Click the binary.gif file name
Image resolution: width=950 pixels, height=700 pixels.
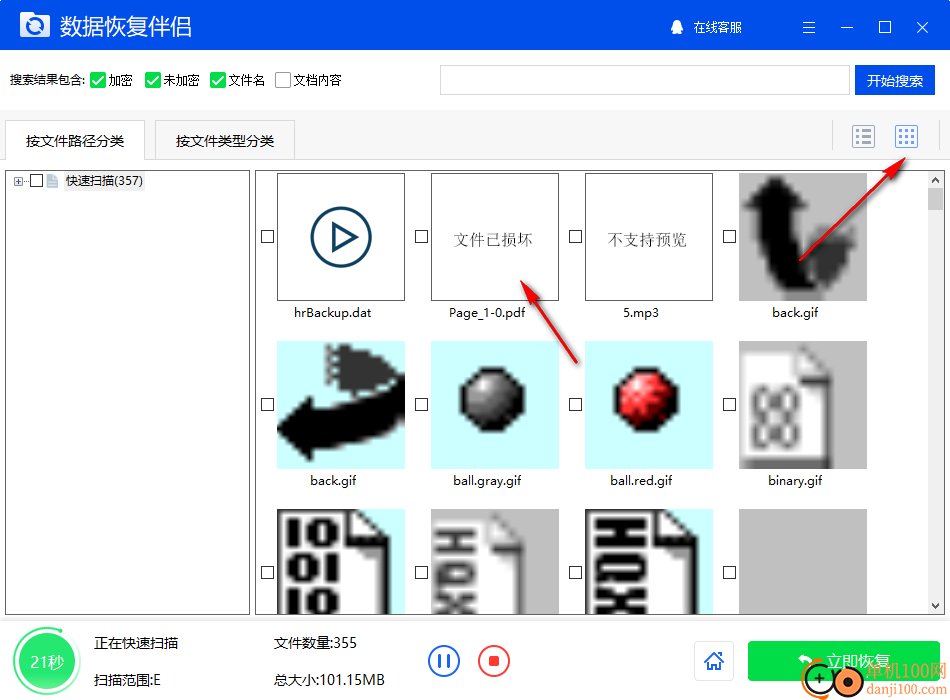tap(795, 481)
